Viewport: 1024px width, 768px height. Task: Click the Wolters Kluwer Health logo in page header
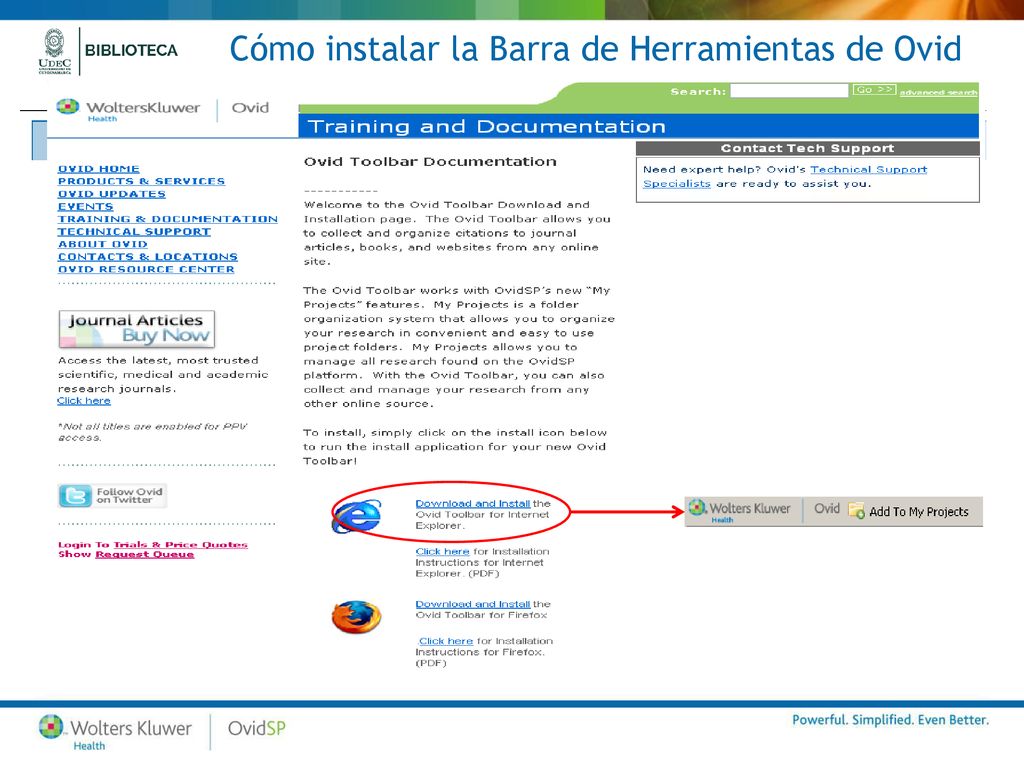[129, 109]
